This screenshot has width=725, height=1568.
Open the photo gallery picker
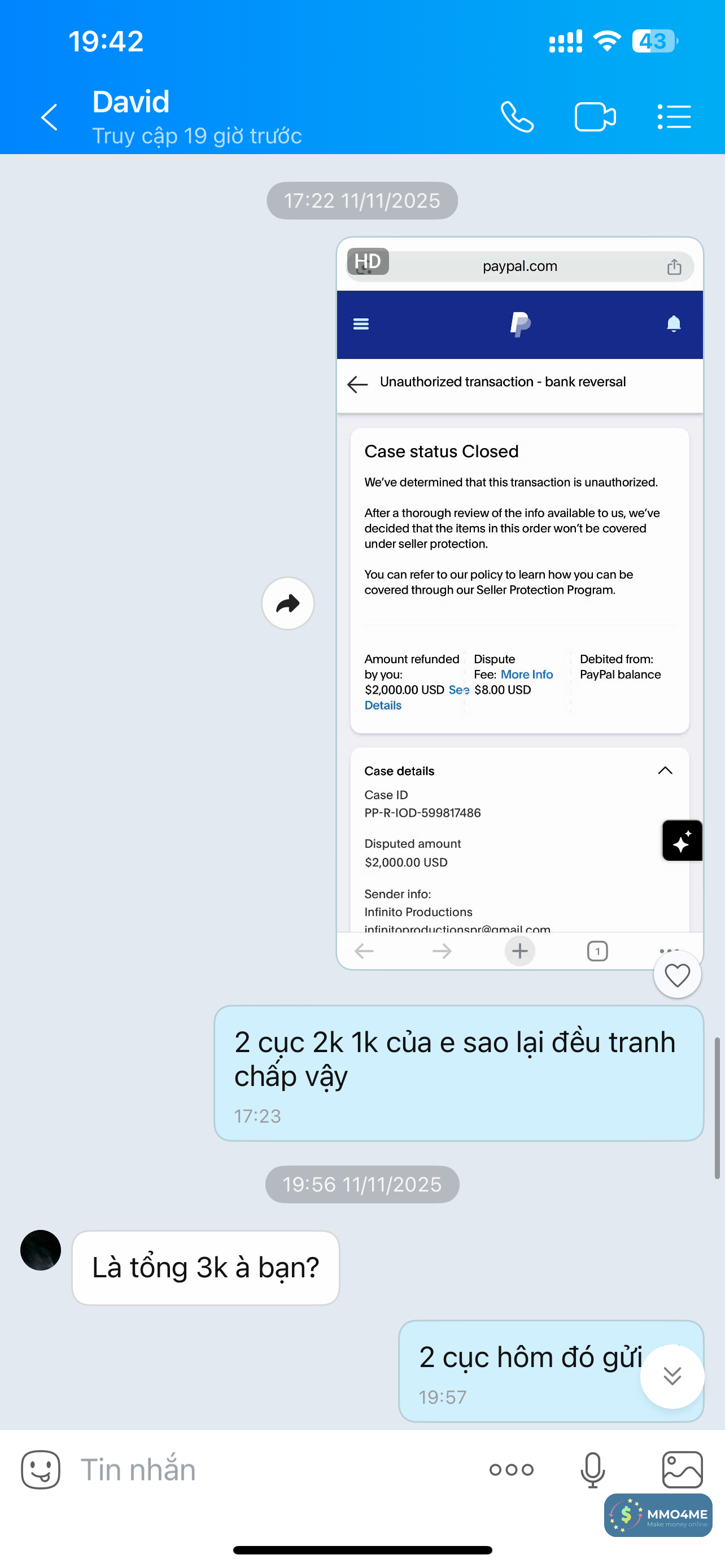683,1469
